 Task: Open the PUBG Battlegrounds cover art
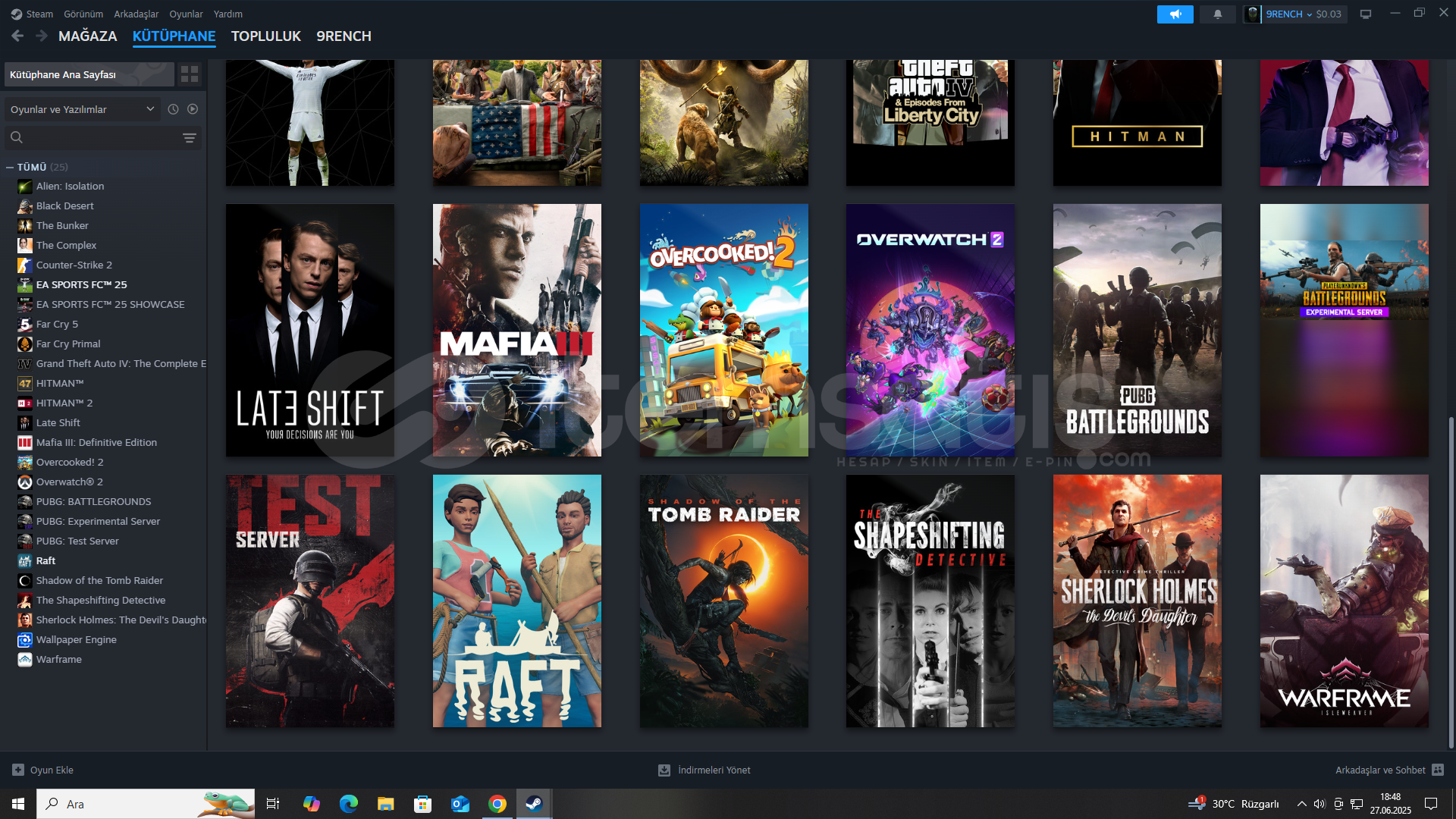[x=1137, y=330]
